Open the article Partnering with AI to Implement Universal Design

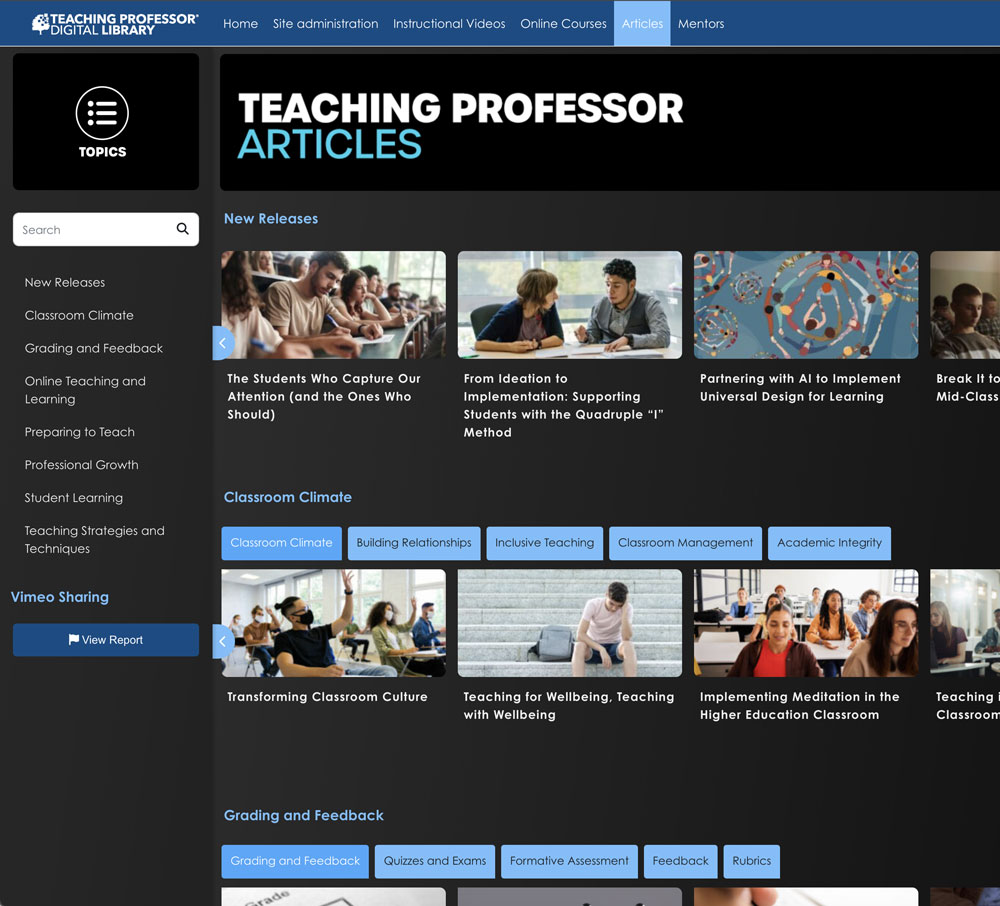(x=805, y=305)
